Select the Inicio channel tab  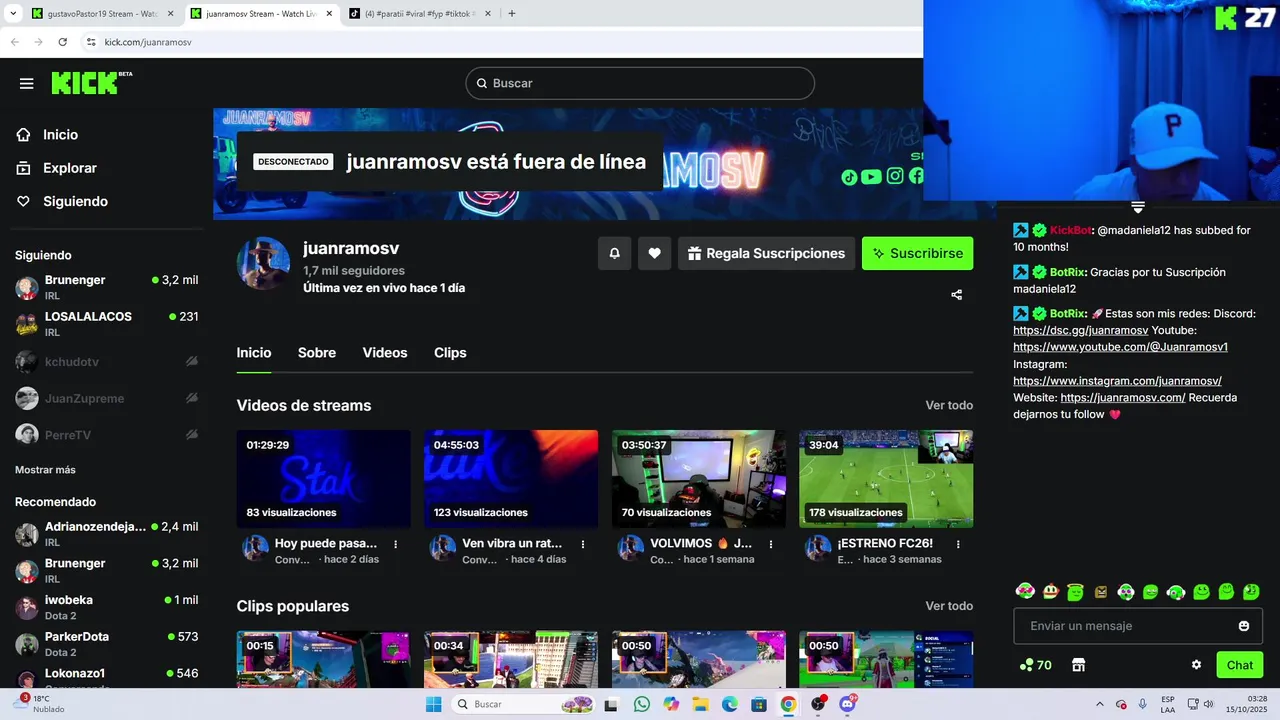pyautogui.click(x=254, y=353)
